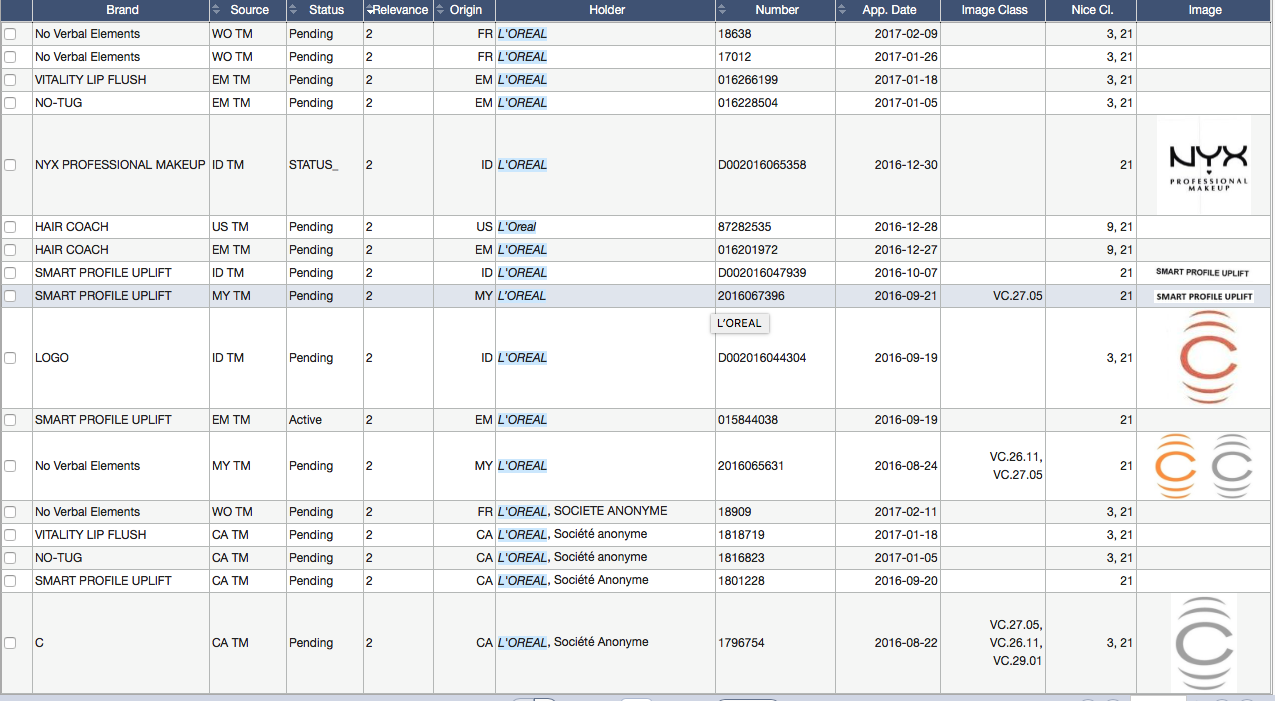Click the sort arrows in the Number column header

[723, 10]
